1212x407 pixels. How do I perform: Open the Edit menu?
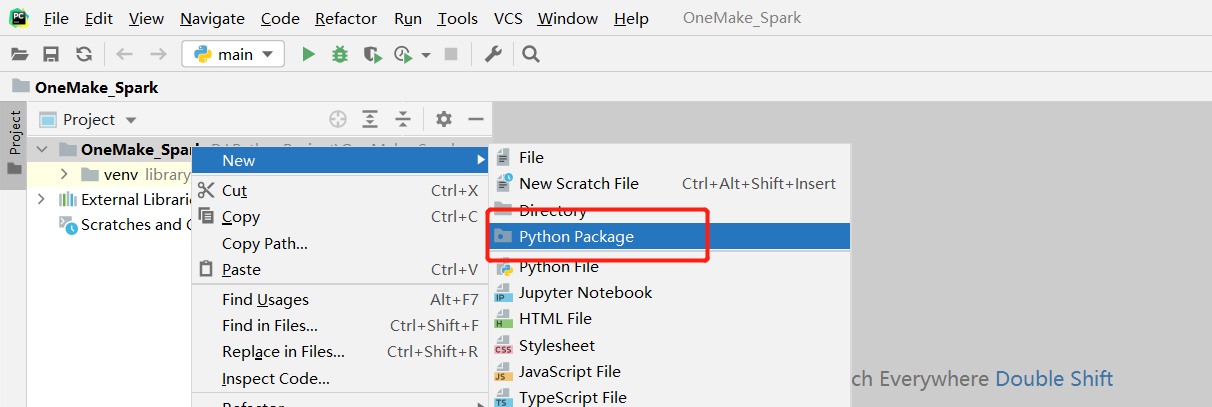[x=99, y=18]
